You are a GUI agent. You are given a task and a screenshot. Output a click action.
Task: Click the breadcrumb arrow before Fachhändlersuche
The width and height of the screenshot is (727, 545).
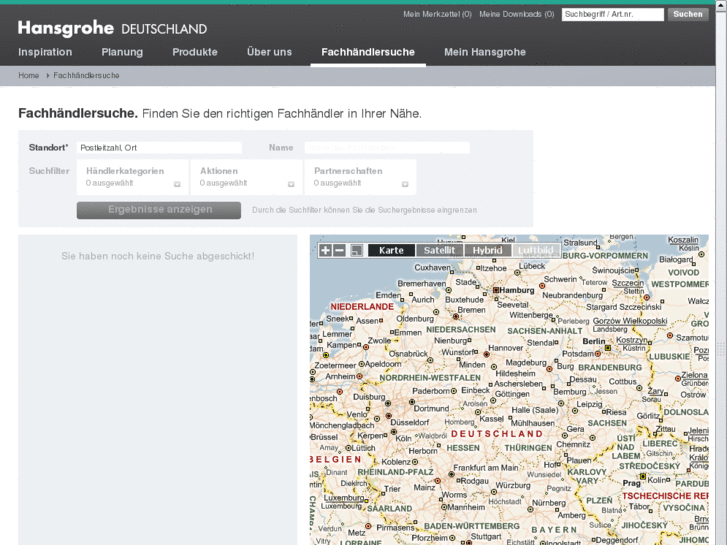(48, 75)
